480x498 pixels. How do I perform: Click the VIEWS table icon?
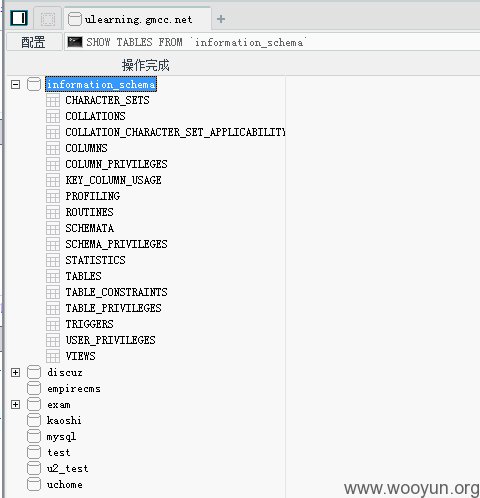[53, 356]
